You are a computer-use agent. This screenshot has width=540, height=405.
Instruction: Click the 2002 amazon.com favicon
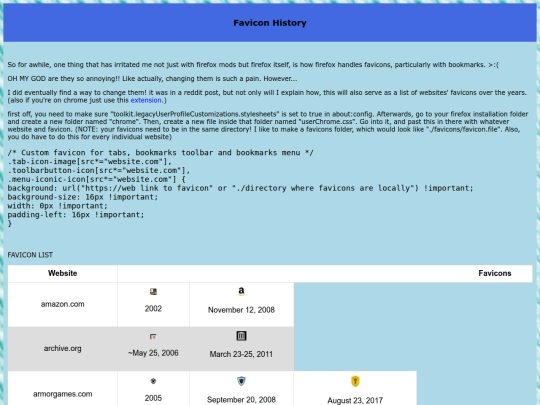[x=153, y=292]
